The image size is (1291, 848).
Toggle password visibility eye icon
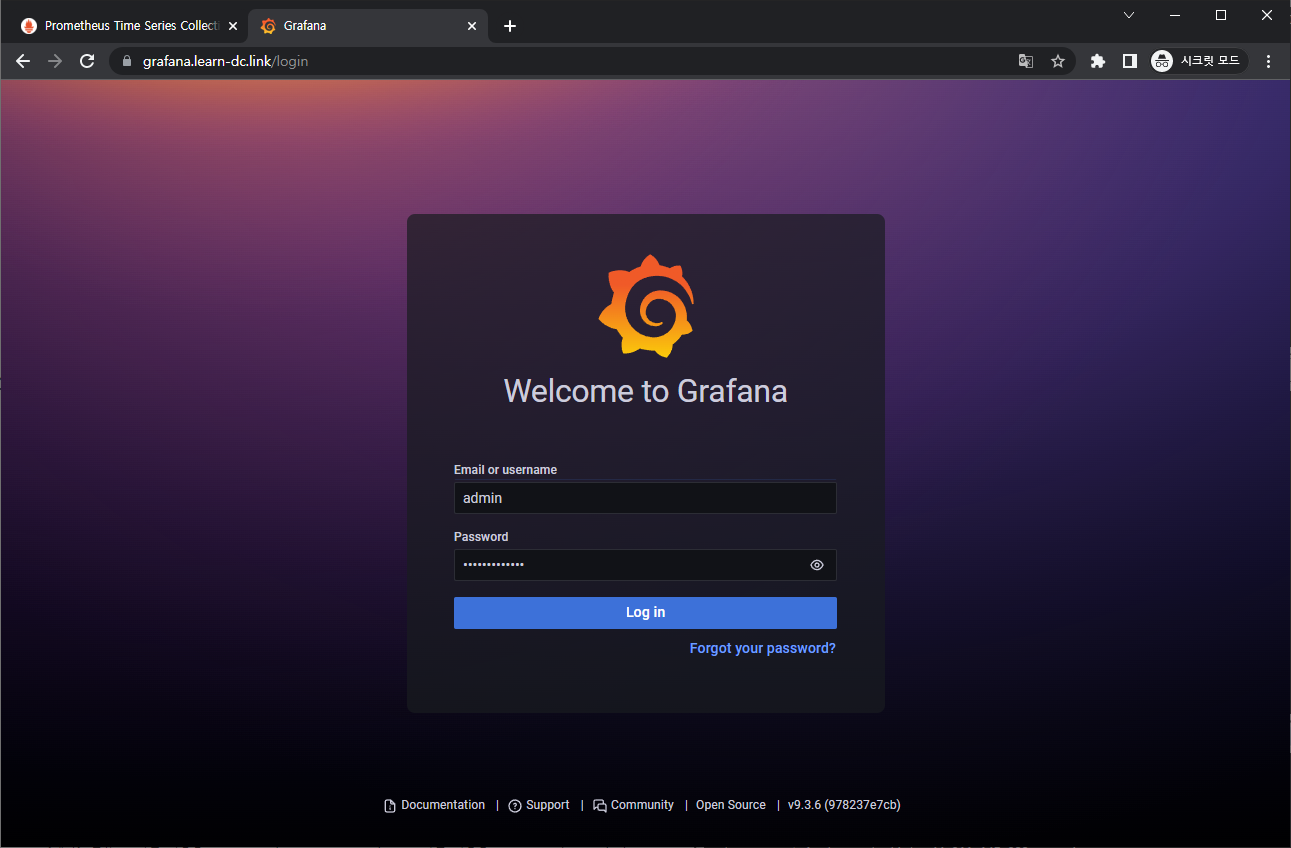(x=817, y=565)
